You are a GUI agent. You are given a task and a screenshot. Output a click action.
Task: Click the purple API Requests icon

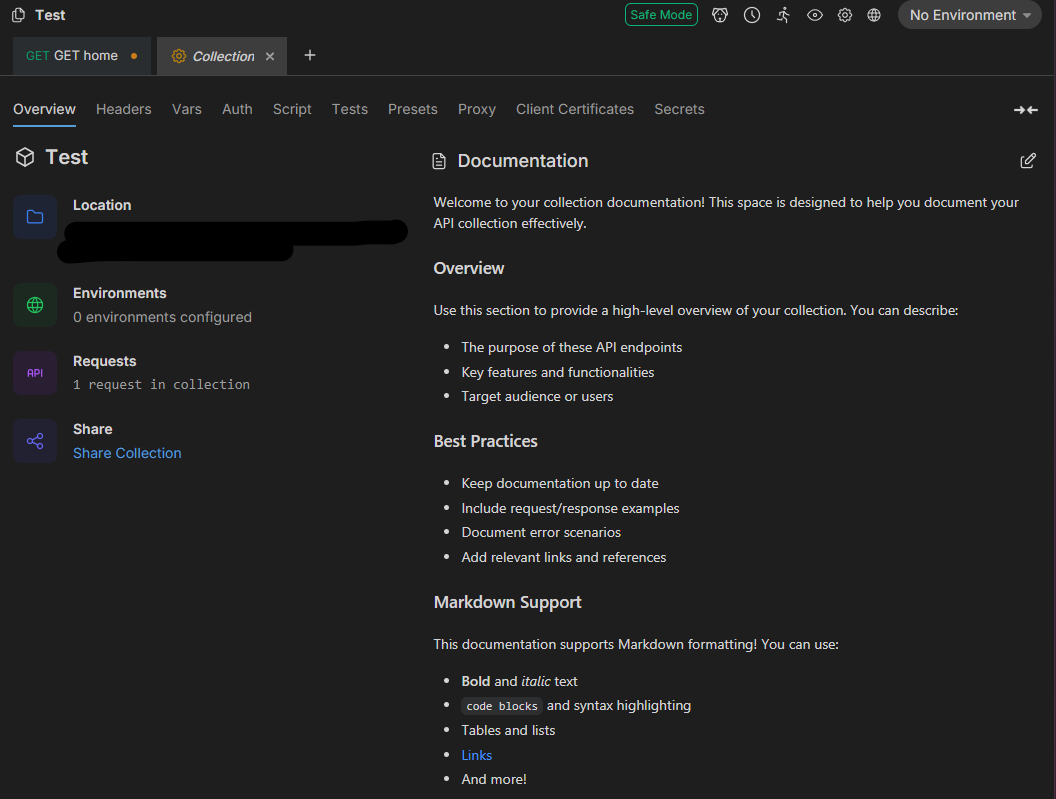point(35,373)
